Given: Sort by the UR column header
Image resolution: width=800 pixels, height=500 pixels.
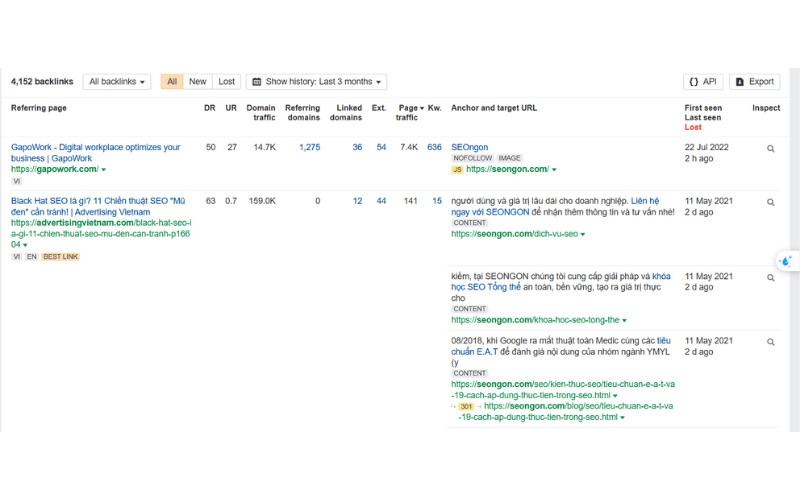Looking at the screenshot, I should pyautogui.click(x=231, y=108).
